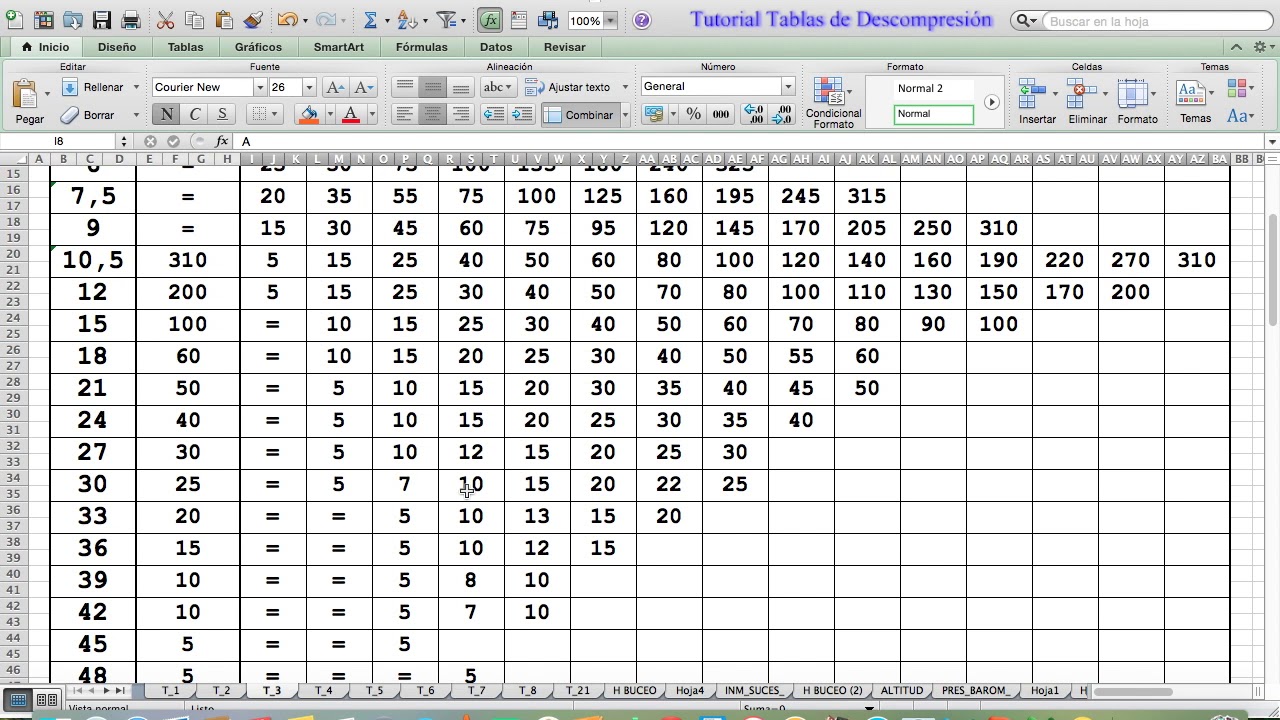Switch to sheet tab ALTITUD
1280x720 pixels.
[901, 691]
